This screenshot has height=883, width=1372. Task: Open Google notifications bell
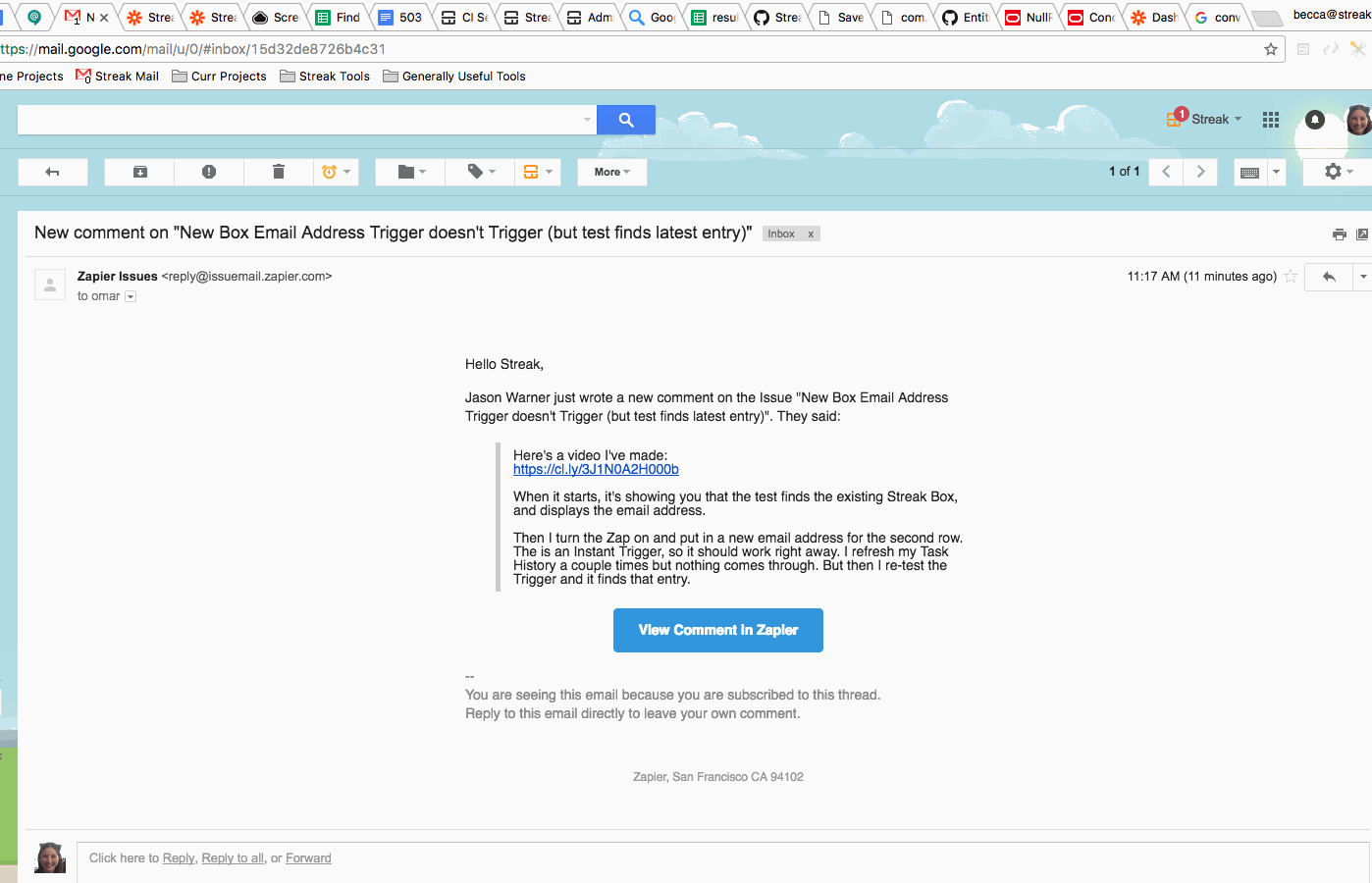[x=1315, y=120]
